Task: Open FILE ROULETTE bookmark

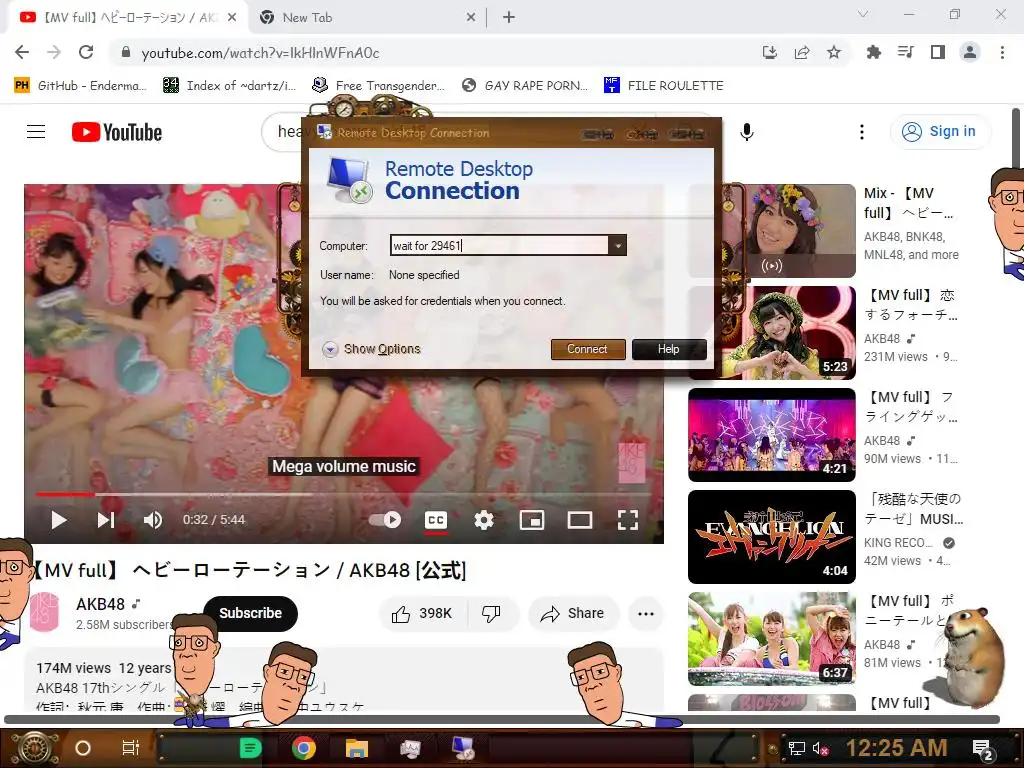Action: click(x=664, y=86)
